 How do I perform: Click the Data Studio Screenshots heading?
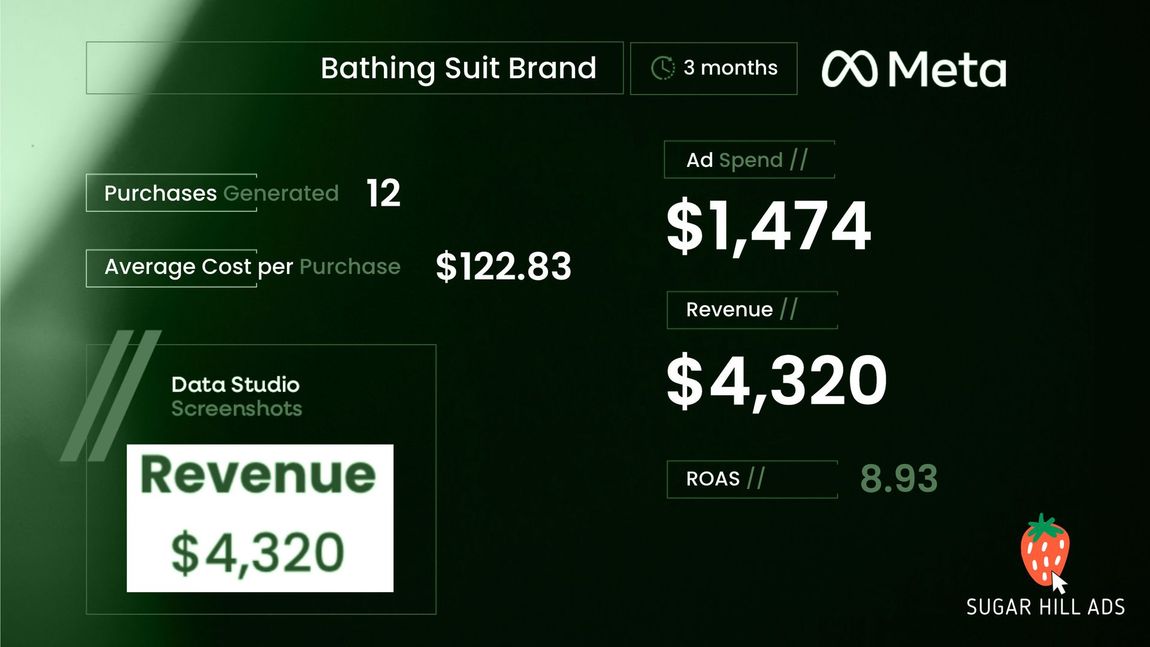(236, 396)
